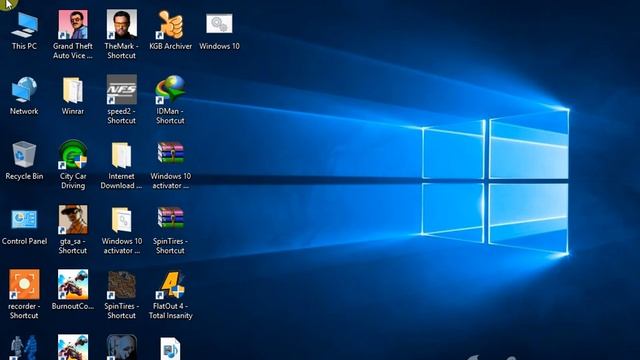Open the This PC desktop icon
Viewport: 640px width, 360px height.
point(24,25)
